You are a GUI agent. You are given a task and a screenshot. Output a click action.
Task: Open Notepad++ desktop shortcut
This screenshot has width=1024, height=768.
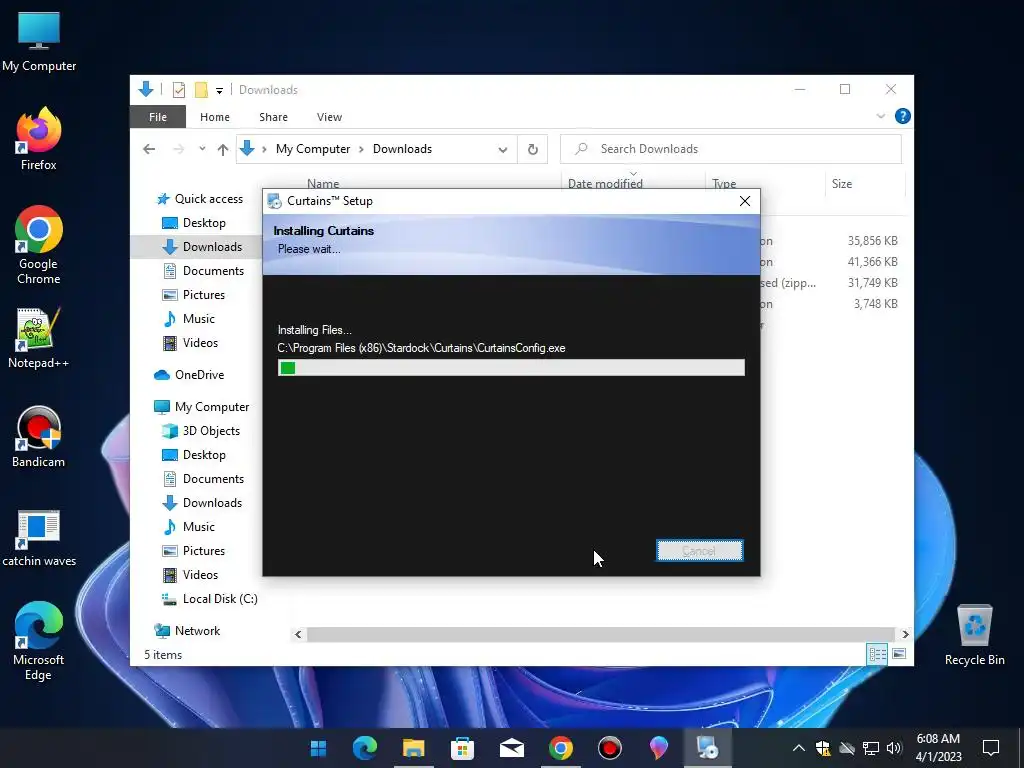click(x=39, y=338)
